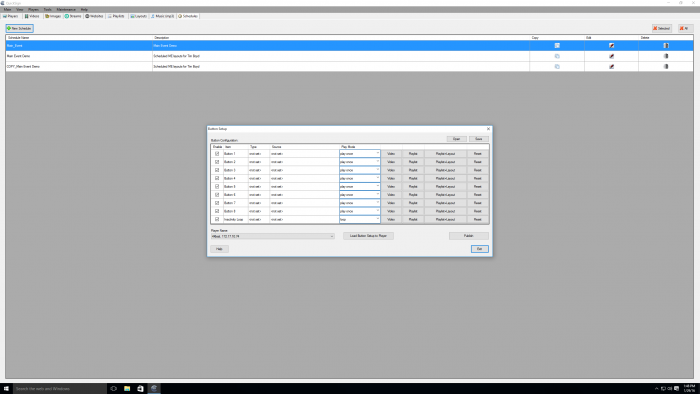700x394 pixels.
Task: Open the Windows Start menu
Action: (x=6, y=389)
